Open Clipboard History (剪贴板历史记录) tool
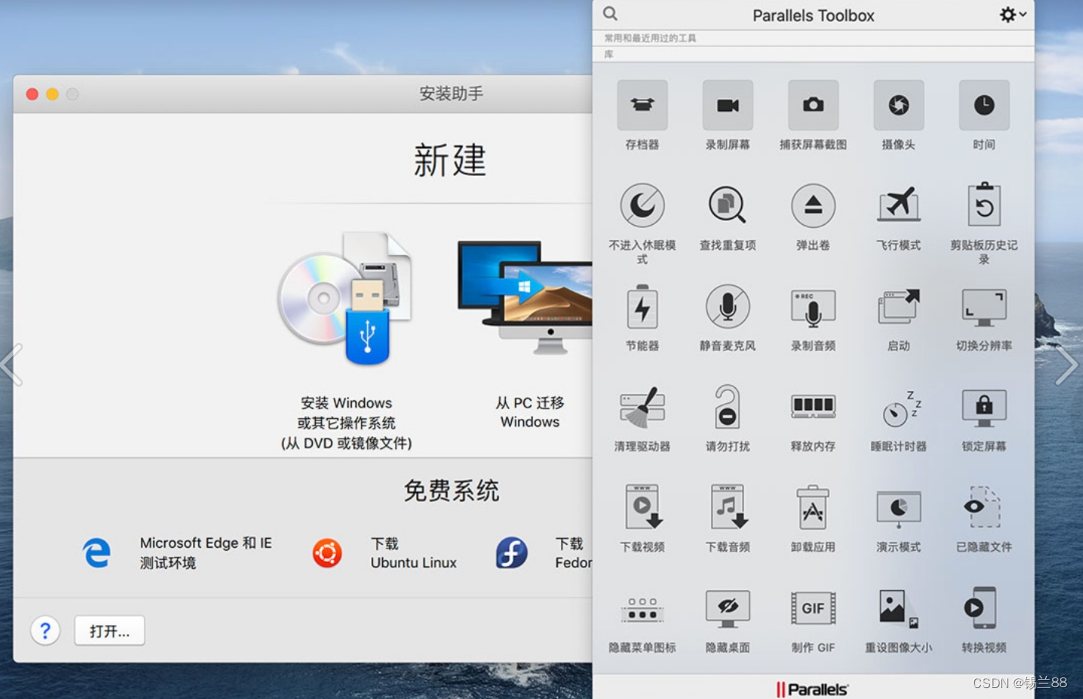 (984, 205)
